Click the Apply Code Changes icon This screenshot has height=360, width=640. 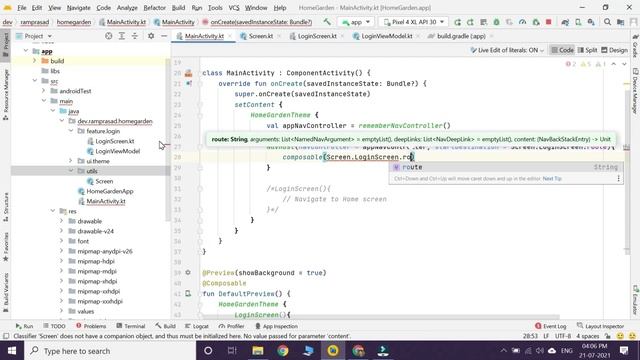point(484,22)
